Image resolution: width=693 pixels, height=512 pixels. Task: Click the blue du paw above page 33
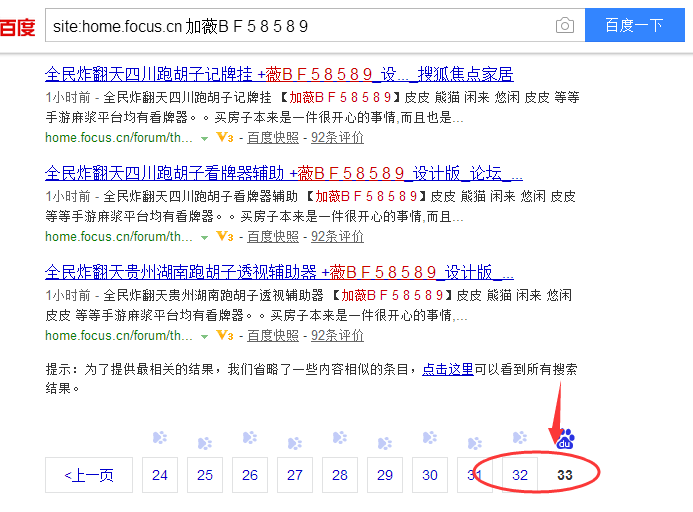click(565, 439)
